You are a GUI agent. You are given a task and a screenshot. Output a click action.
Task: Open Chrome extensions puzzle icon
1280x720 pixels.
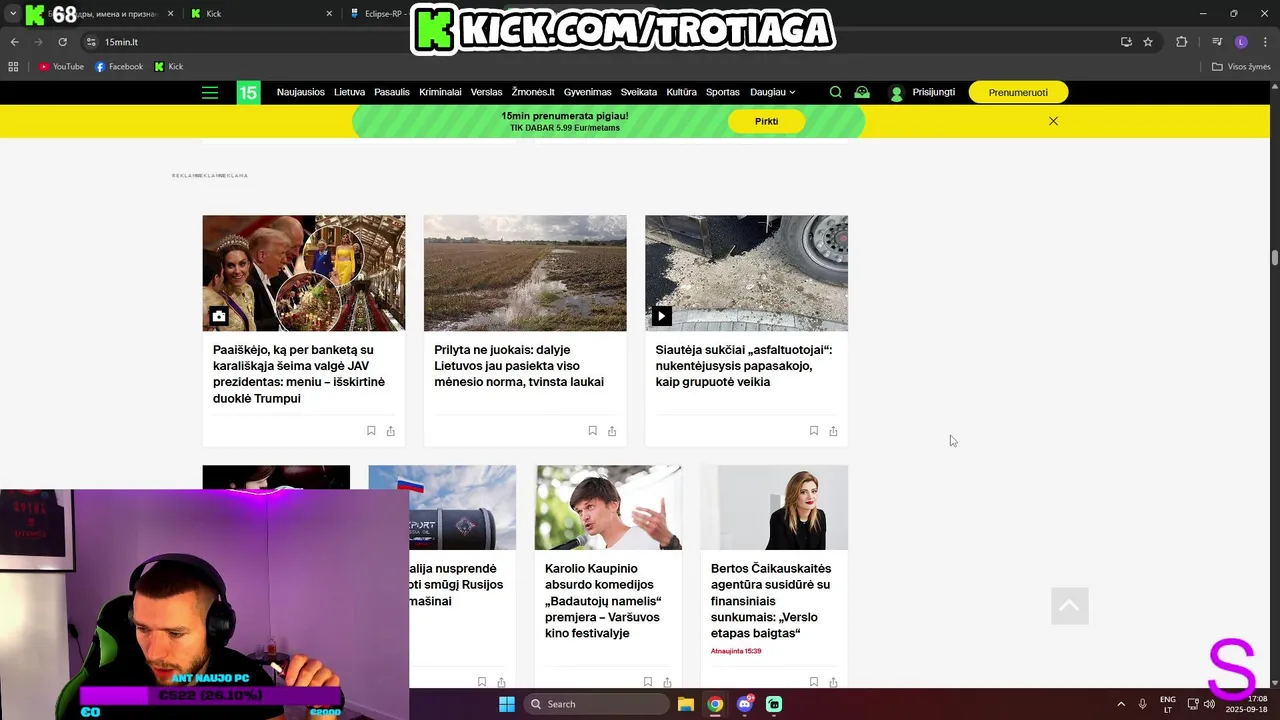point(1182,42)
